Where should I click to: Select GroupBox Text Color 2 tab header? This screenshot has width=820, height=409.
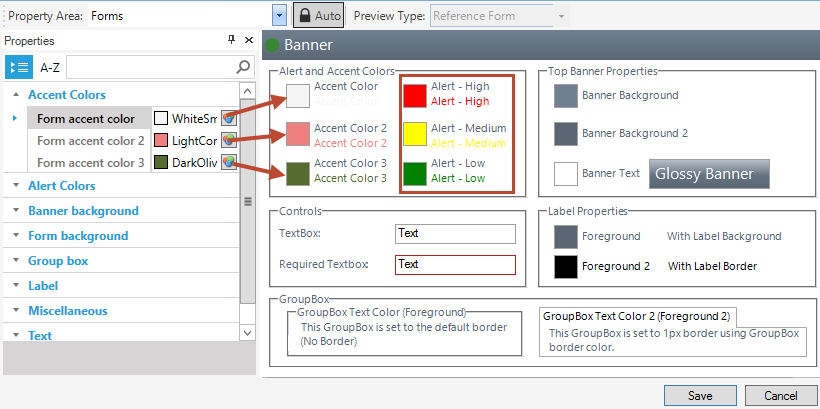click(637, 316)
